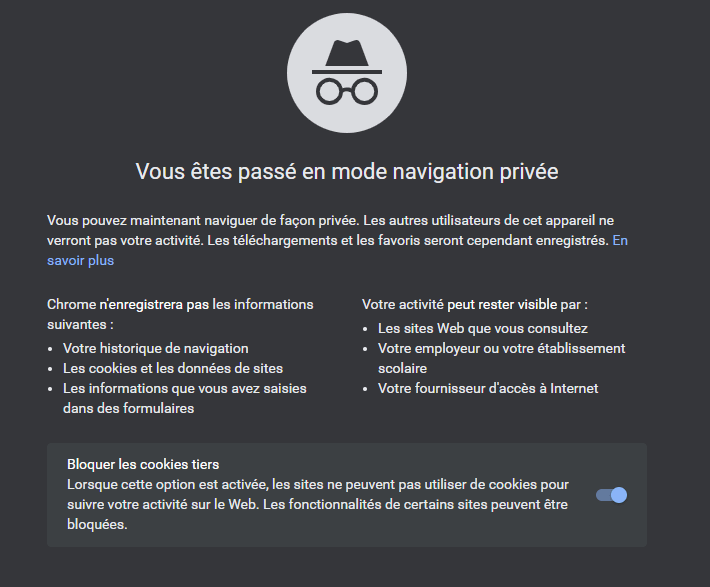Click the glasses in the incognito logo

click(x=347, y=90)
